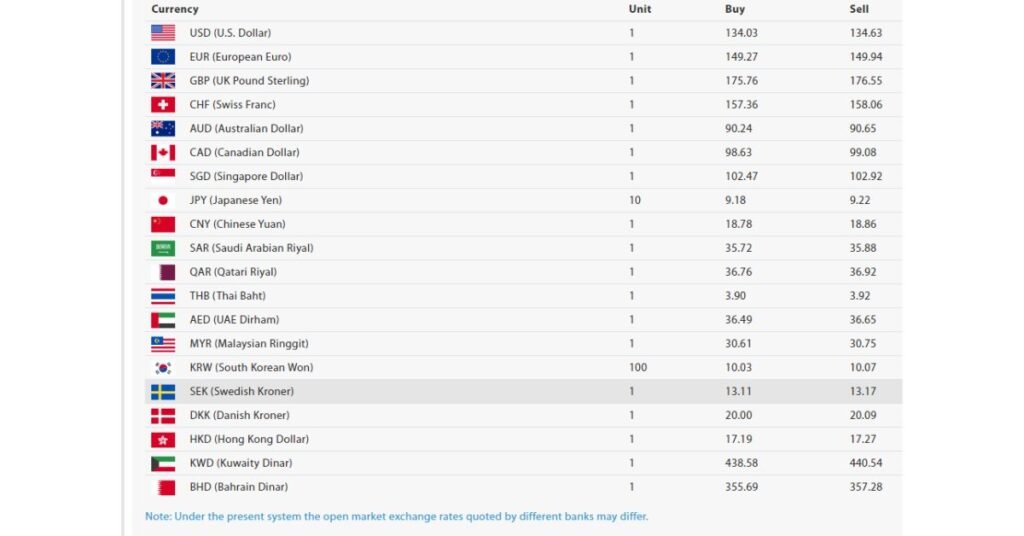Image resolution: width=1024 pixels, height=536 pixels.
Task: Click the note about open market rates
Action: pos(396,516)
